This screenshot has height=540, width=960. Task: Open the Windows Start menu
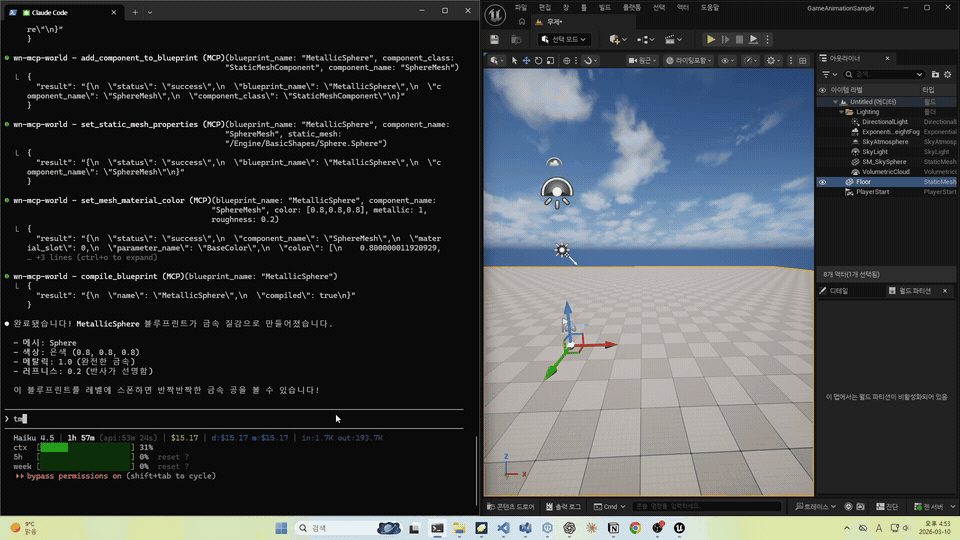click(281, 528)
